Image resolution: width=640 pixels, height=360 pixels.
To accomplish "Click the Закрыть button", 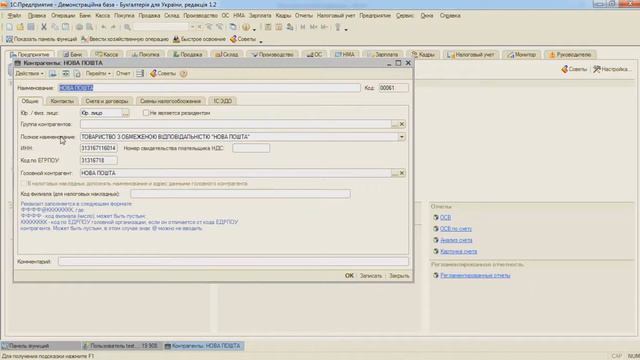I will pos(399,276).
